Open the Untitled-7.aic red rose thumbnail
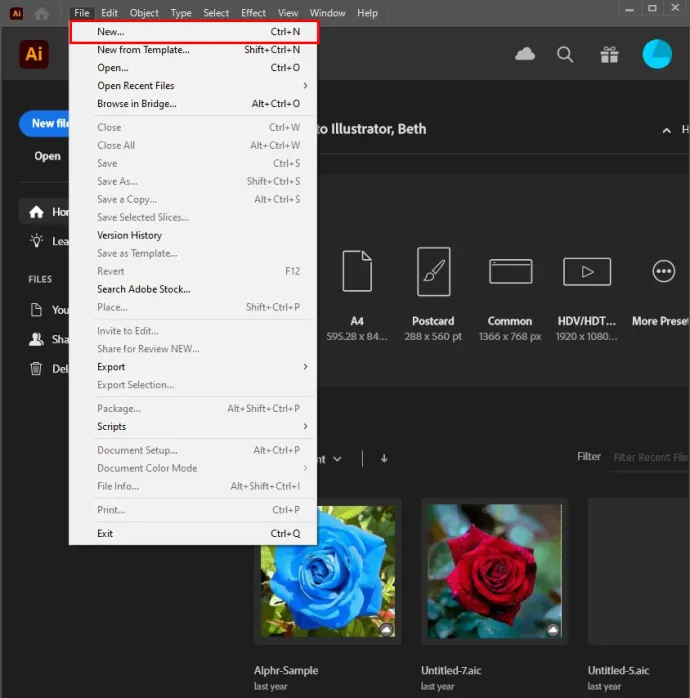 [495, 571]
